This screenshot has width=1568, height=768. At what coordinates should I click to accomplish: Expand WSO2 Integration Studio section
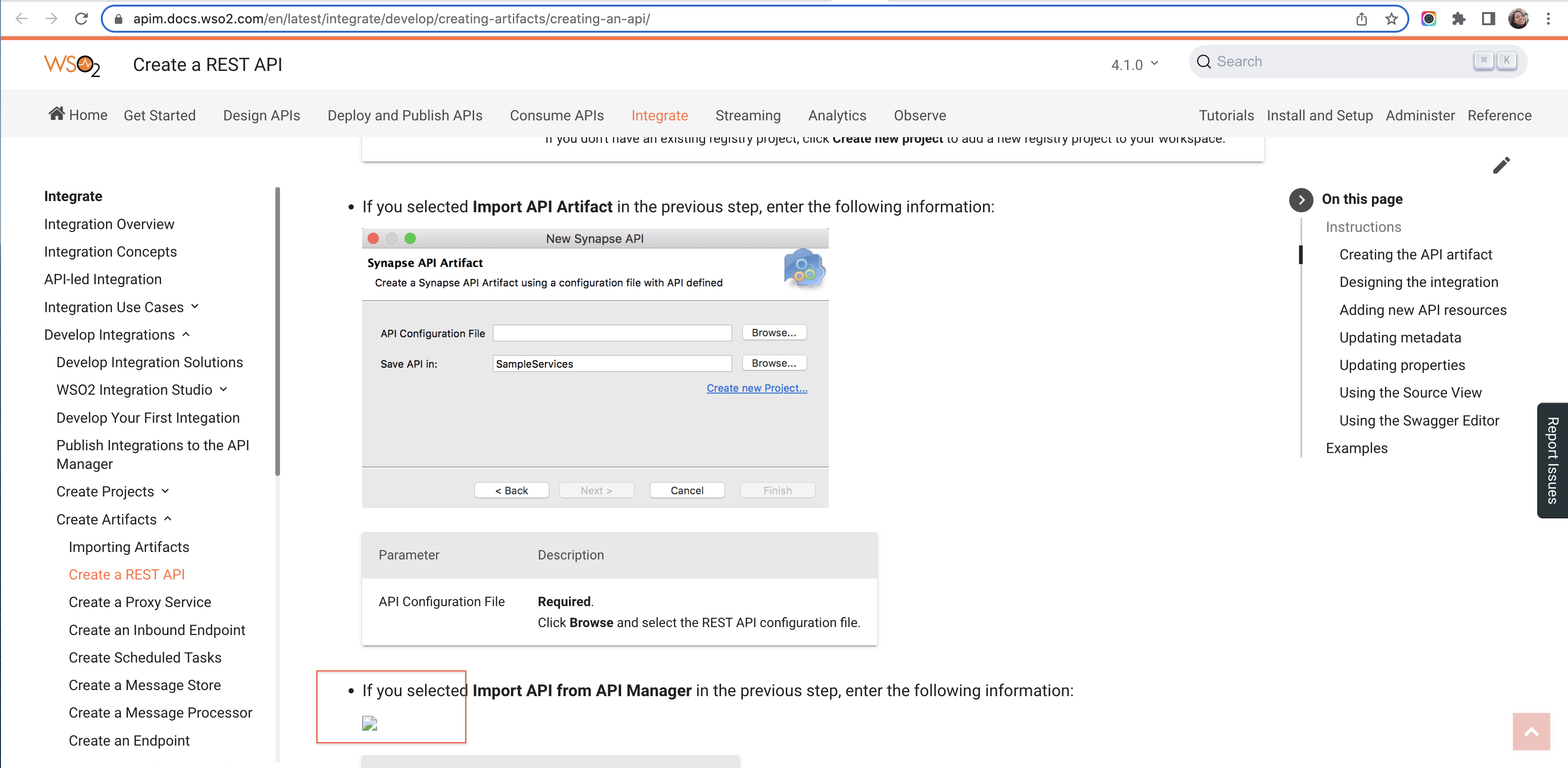224,390
